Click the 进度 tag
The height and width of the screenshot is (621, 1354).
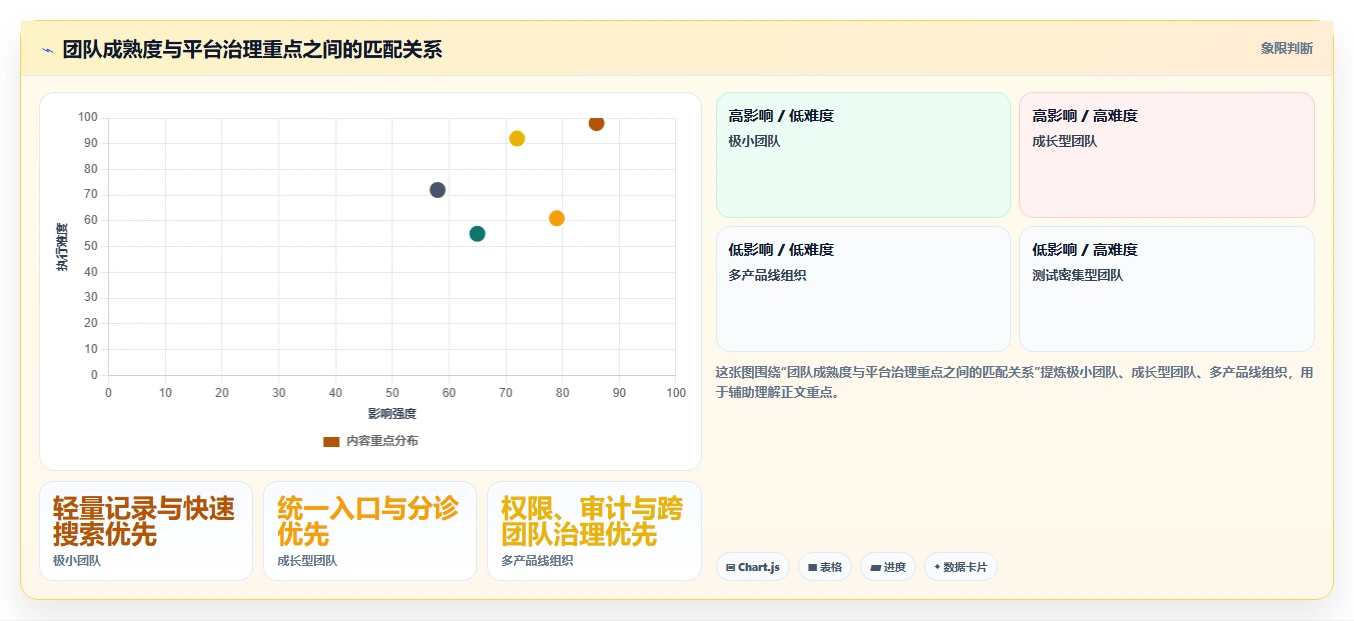click(x=888, y=567)
